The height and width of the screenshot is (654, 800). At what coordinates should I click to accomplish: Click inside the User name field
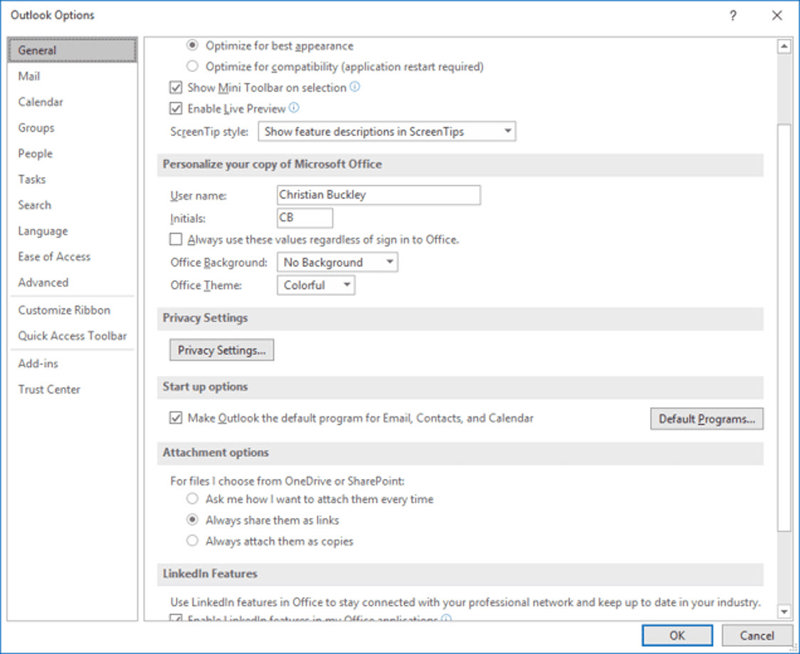coord(379,195)
